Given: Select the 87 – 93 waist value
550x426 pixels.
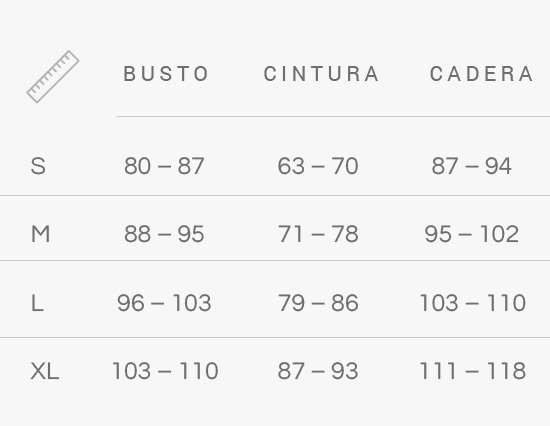Looking at the screenshot, I should coord(318,371).
